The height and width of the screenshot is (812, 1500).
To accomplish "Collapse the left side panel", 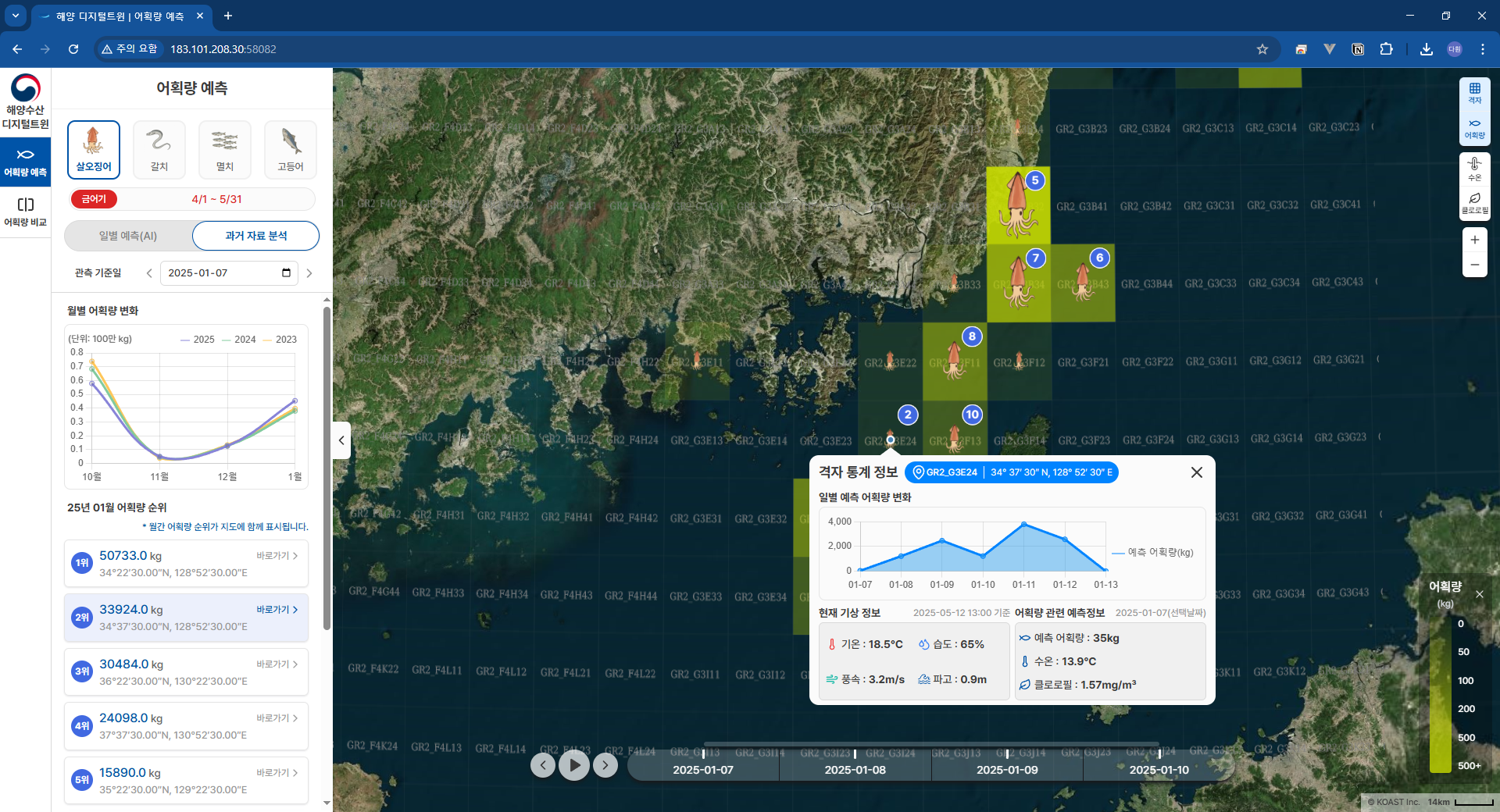I will (x=341, y=440).
